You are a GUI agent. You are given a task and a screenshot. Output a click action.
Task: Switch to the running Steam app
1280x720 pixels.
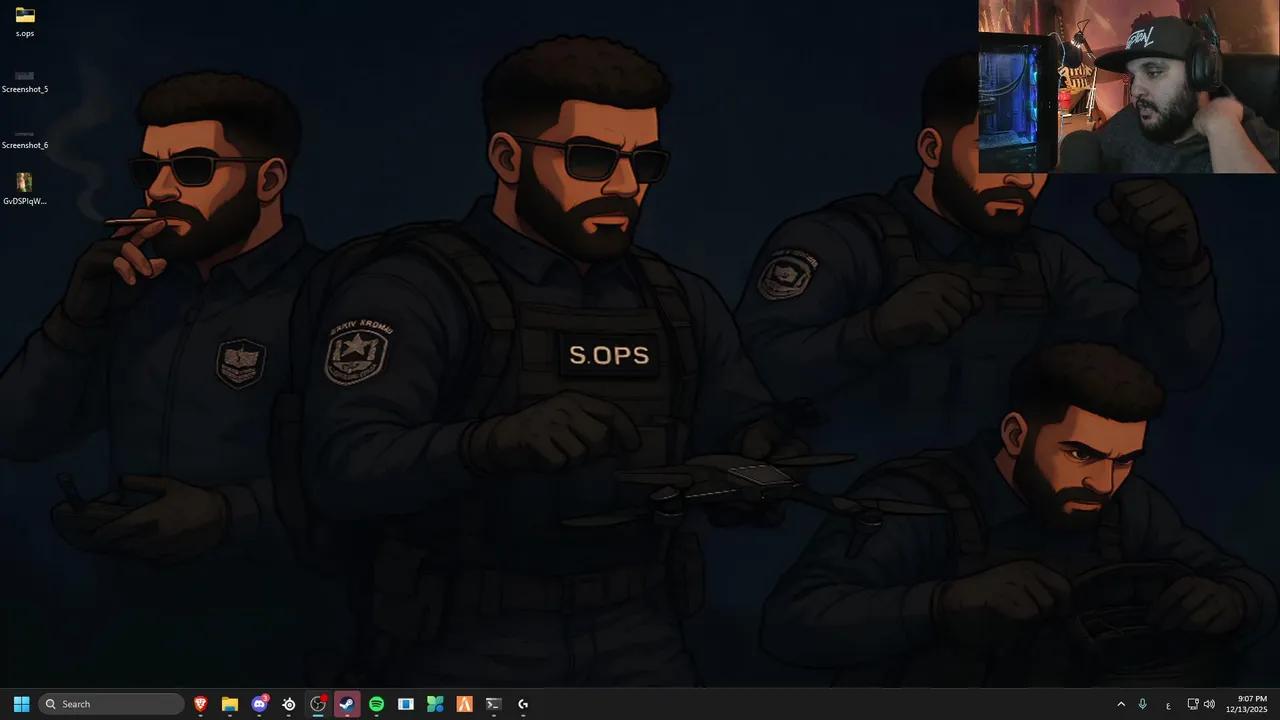(346, 704)
